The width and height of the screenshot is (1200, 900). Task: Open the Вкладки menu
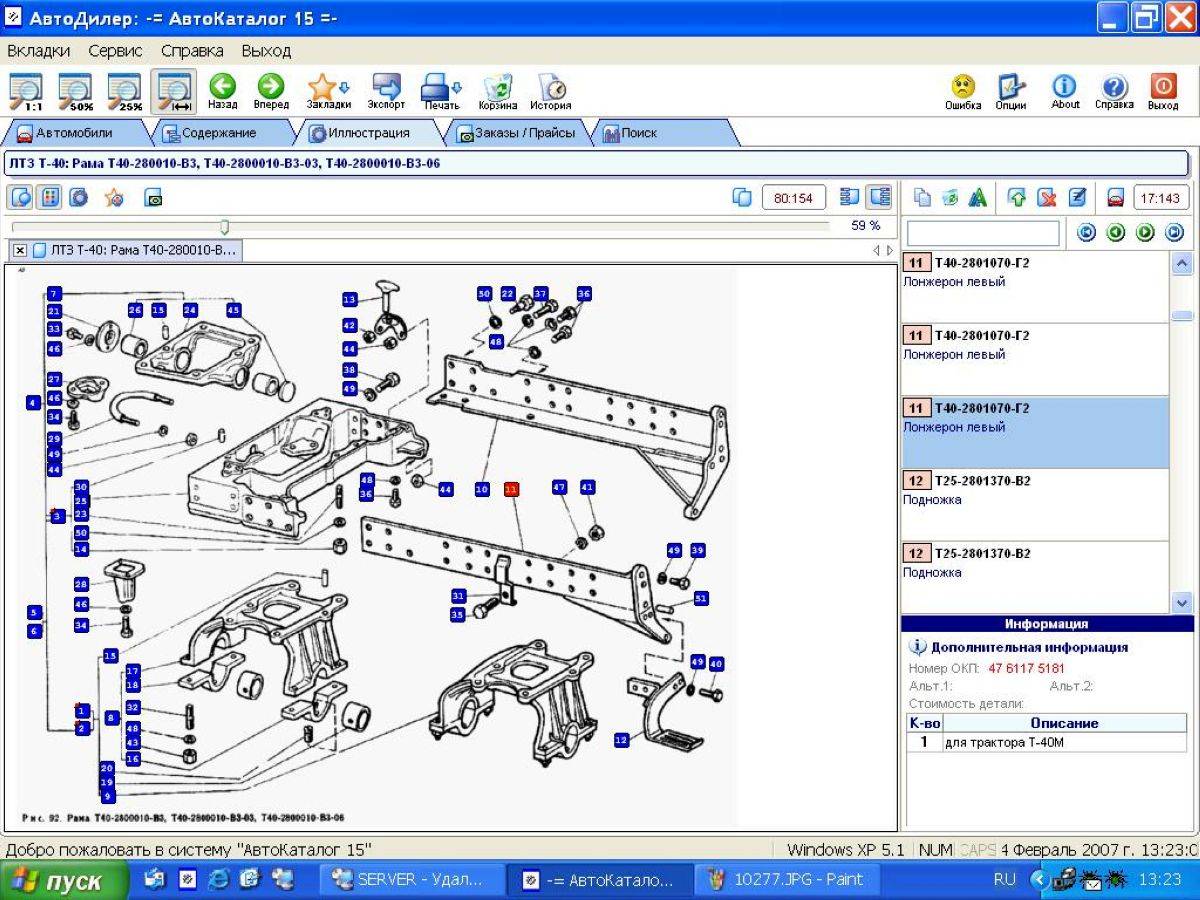(x=39, y=50)
